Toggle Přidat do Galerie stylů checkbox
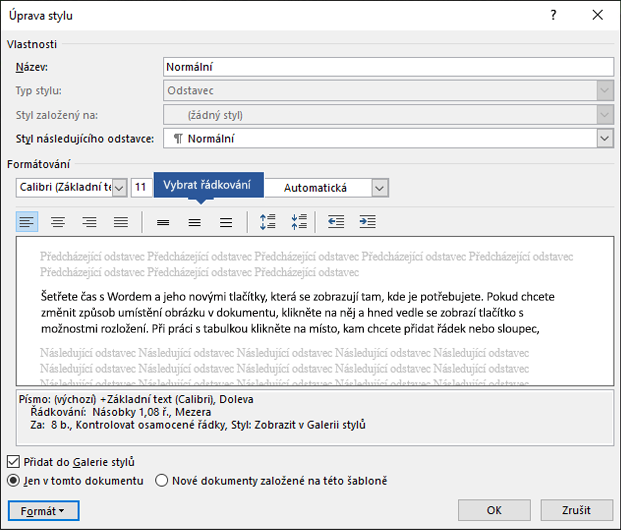 point(13,461)
